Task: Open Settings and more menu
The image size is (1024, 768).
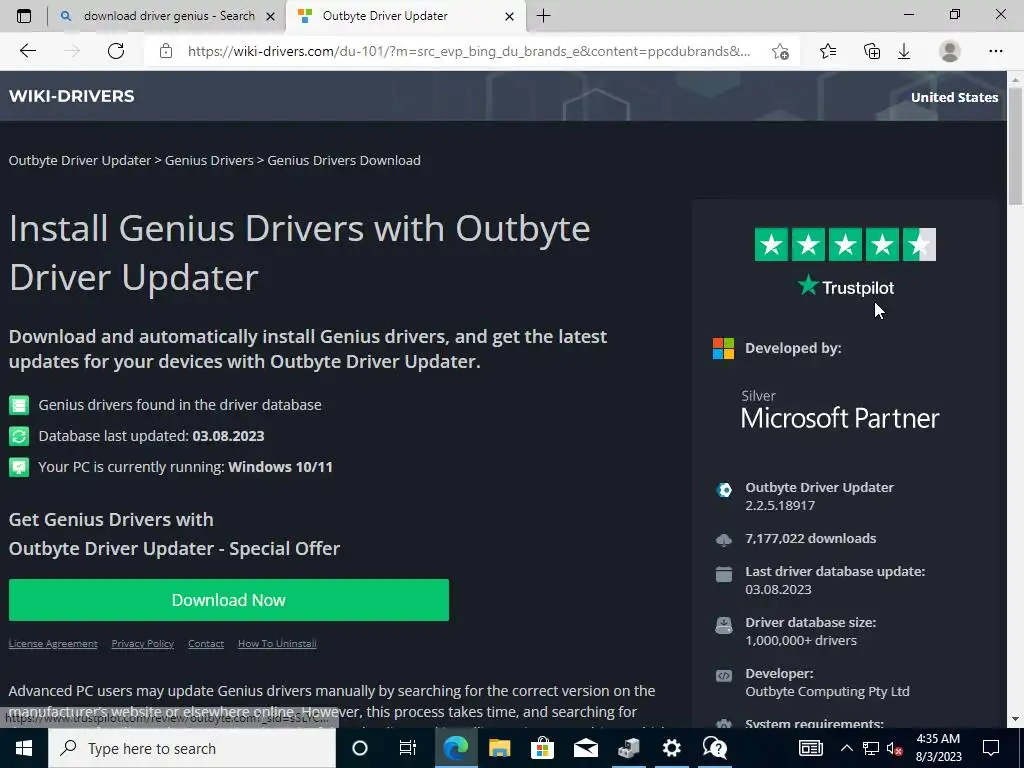Action: (995, 51)
